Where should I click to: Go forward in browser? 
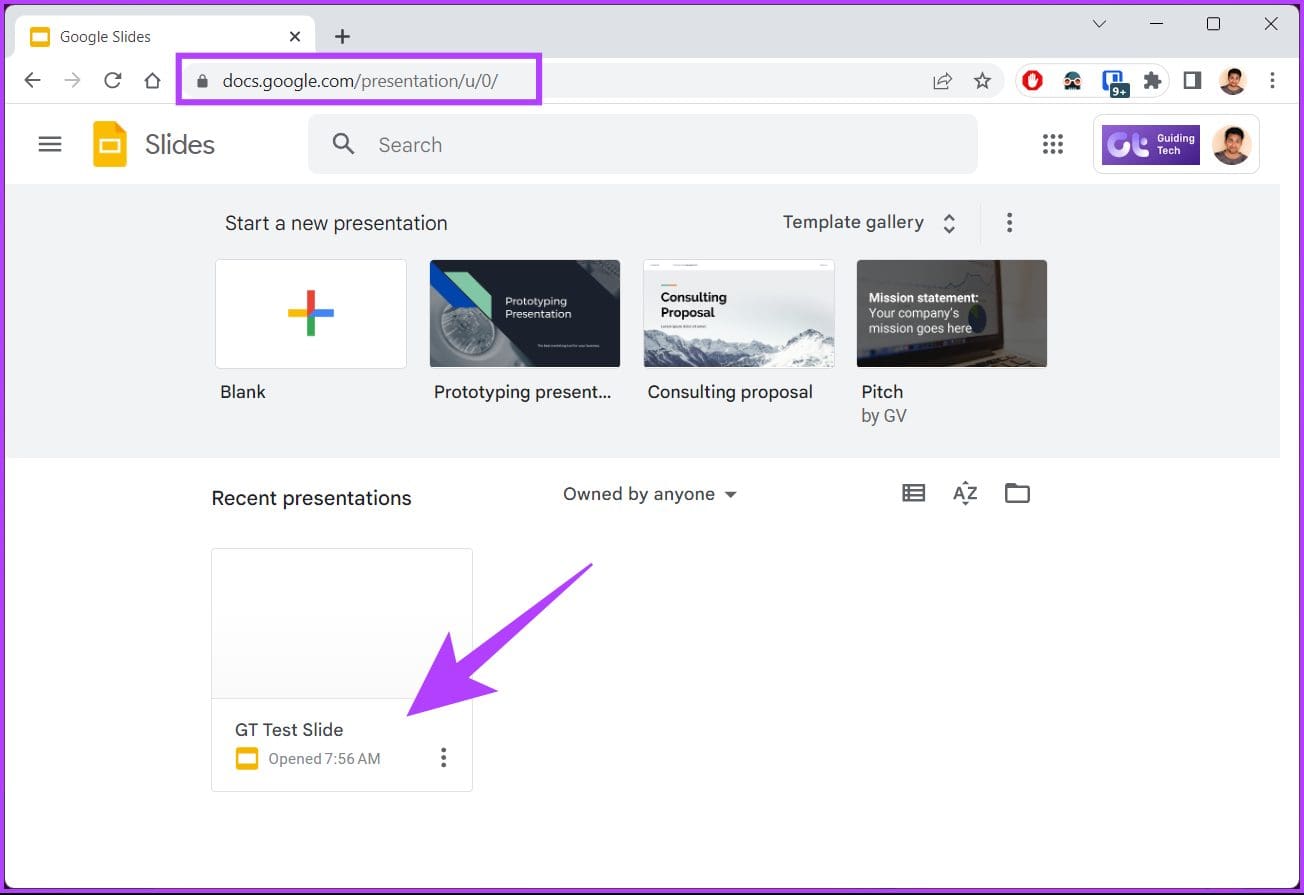pyautogui.click(x=72, y=81)
